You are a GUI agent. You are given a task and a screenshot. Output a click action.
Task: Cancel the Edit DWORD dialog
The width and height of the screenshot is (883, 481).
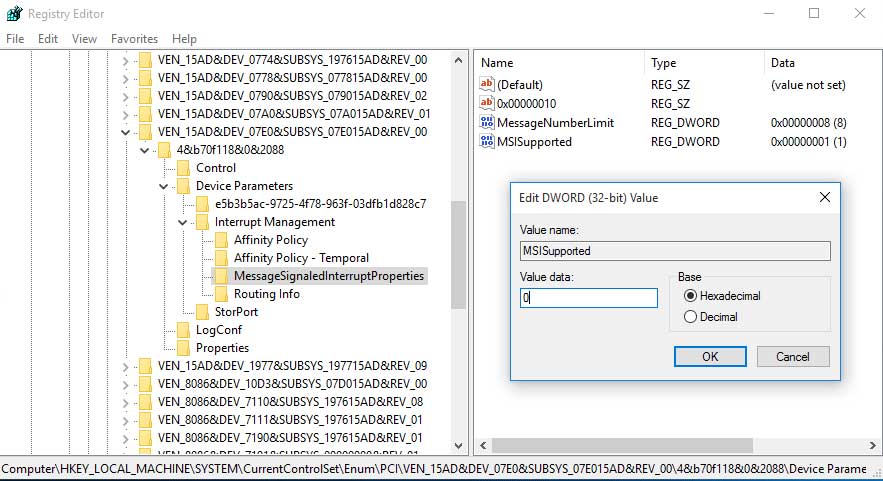[x=793, y=357]
